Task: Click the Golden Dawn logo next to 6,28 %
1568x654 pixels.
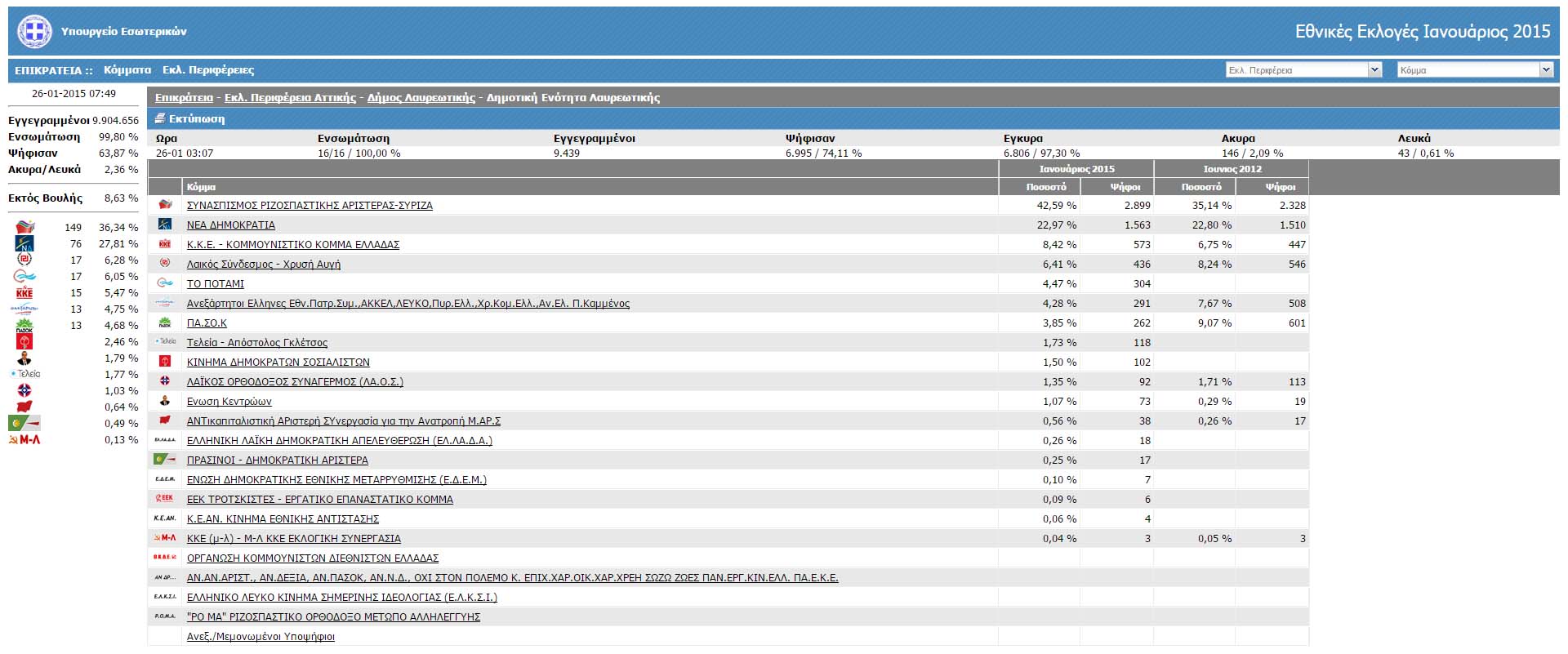Action: coord(24,260)
